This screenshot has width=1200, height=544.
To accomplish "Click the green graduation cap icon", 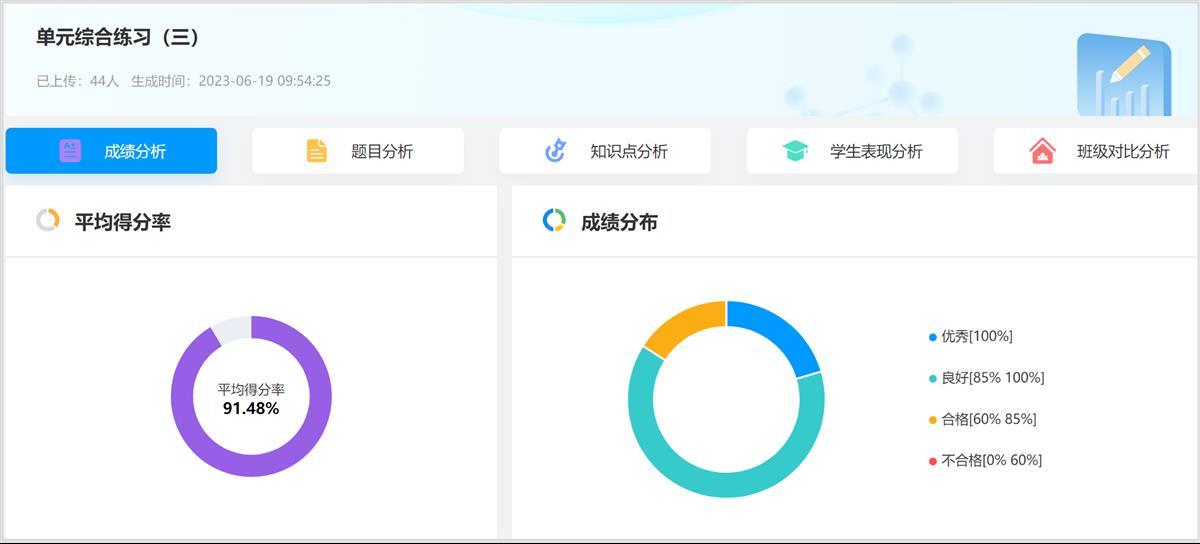I will (x=795, y=151).
